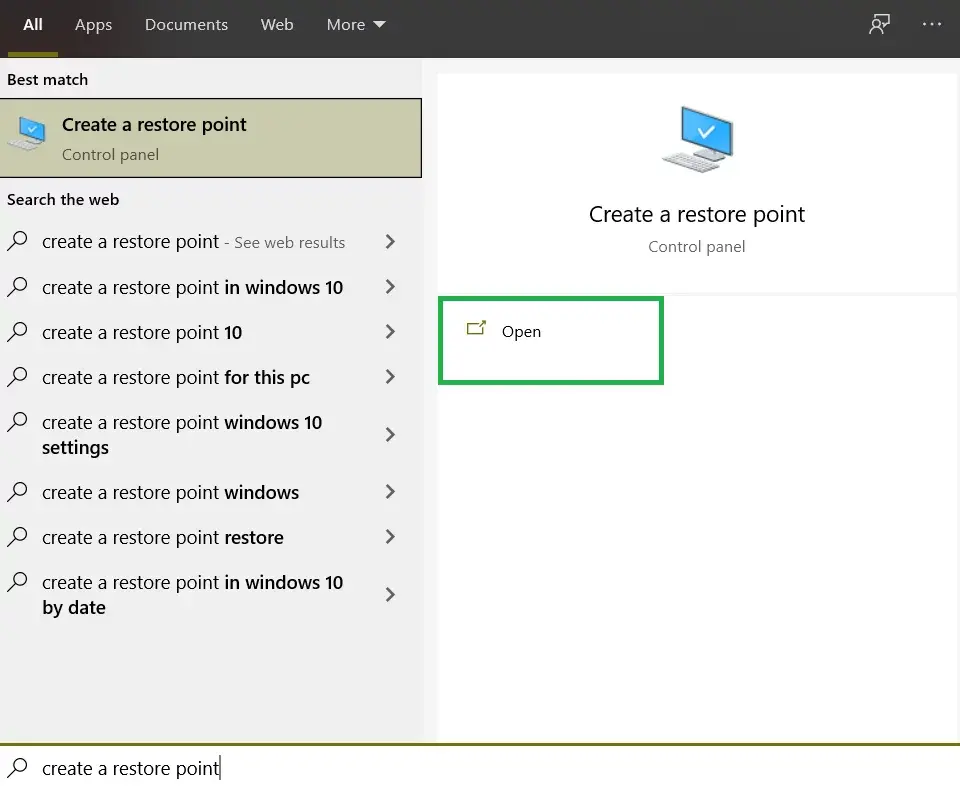
Task: Switch to the Apps search tab
Action: coord(93,25)
